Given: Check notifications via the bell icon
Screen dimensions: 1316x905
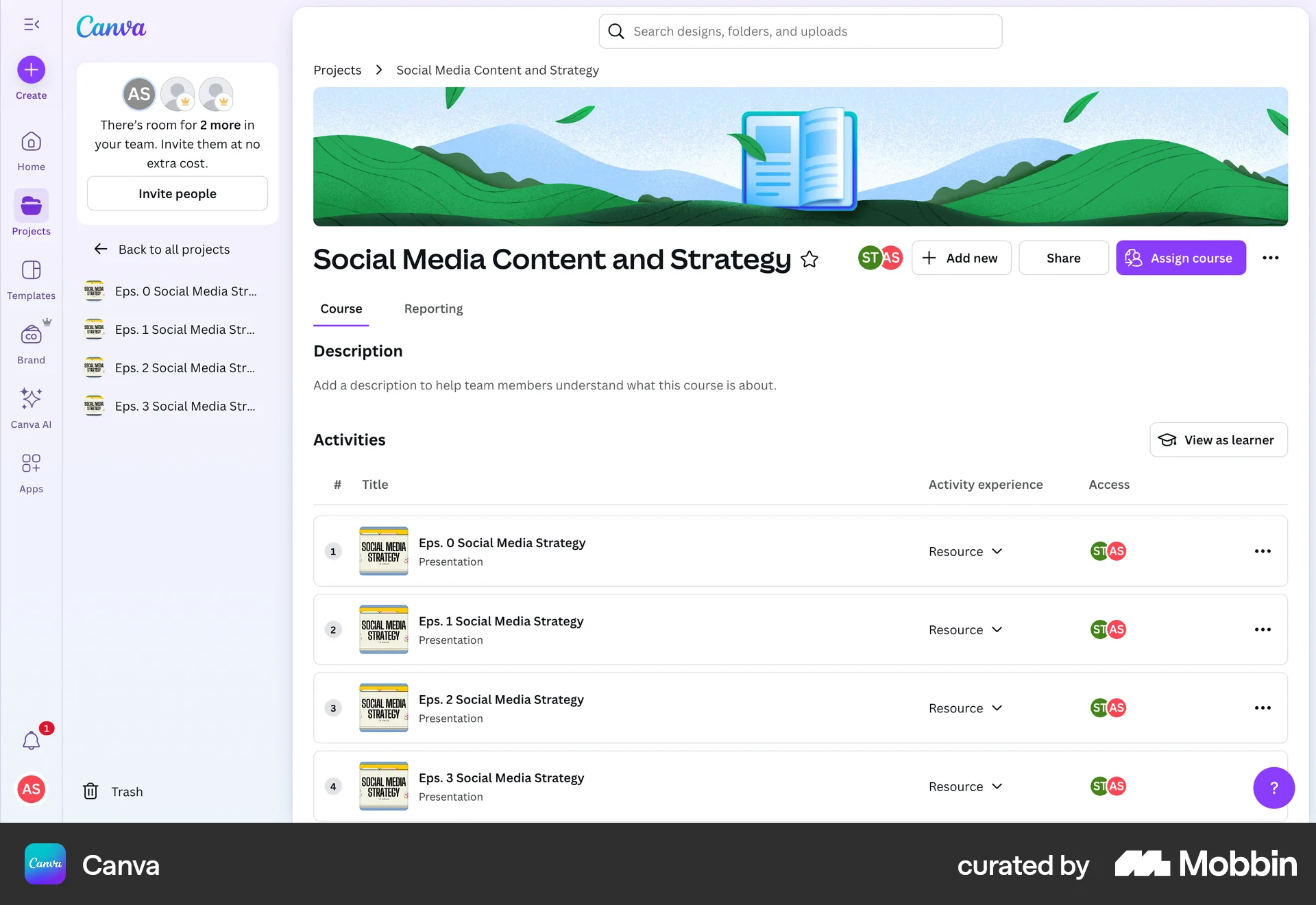Looking at the screenshot, I should pos(31,740).
